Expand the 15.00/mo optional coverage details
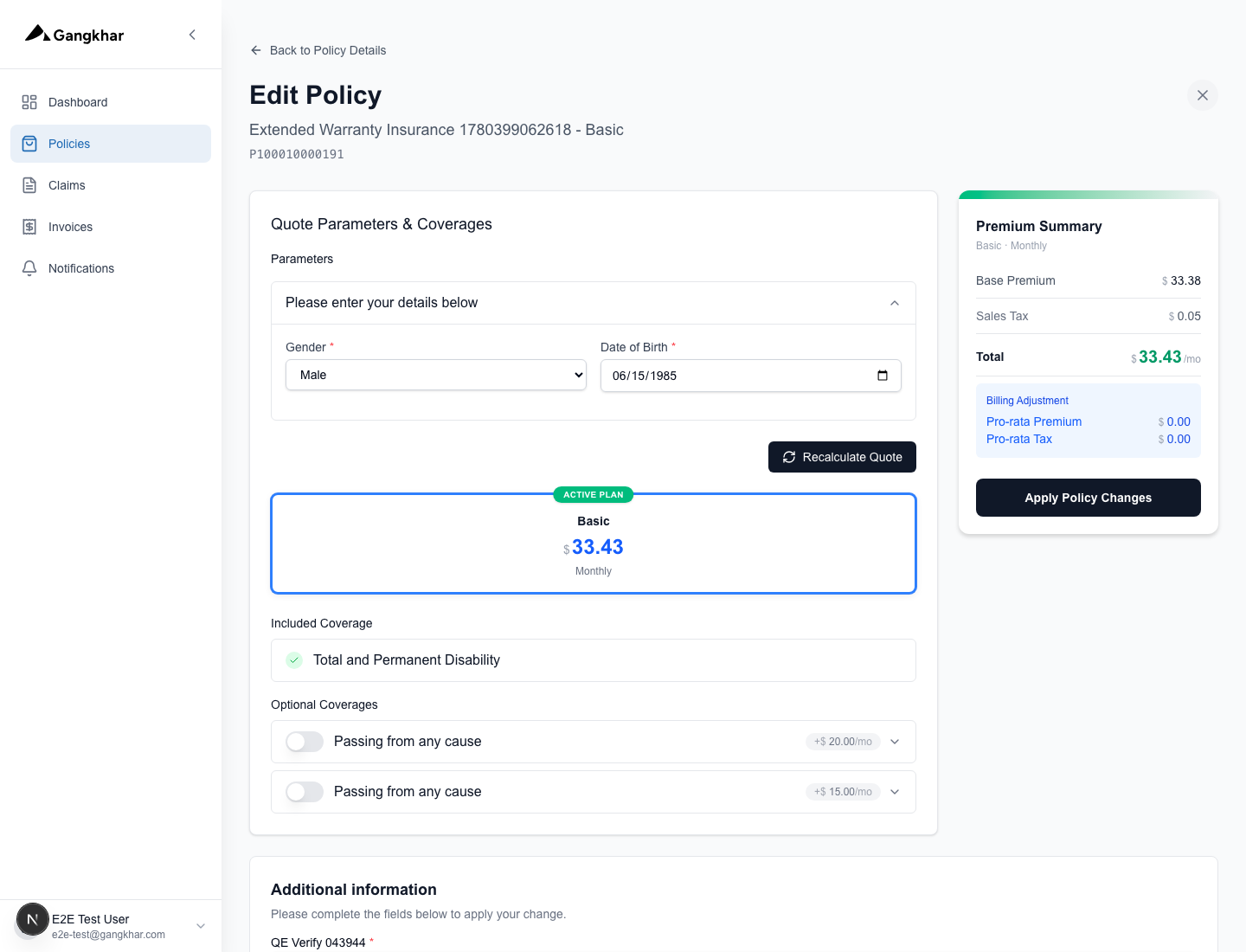This screenshot has height=952, width=1246. pyautogui.click(x=895, y=792)
